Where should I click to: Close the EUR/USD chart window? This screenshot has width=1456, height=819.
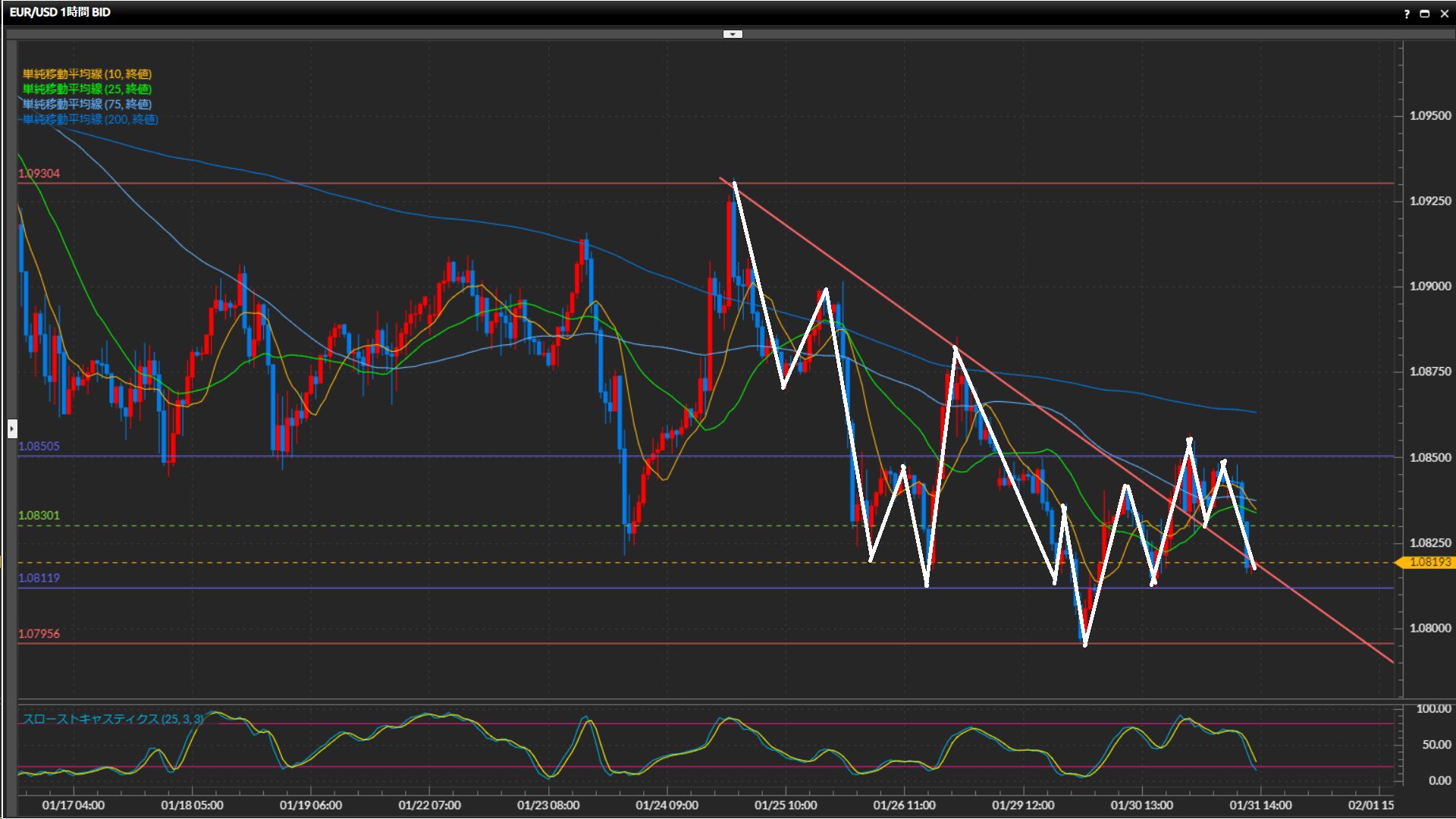pyautogui.click(x=1444, y=14)
